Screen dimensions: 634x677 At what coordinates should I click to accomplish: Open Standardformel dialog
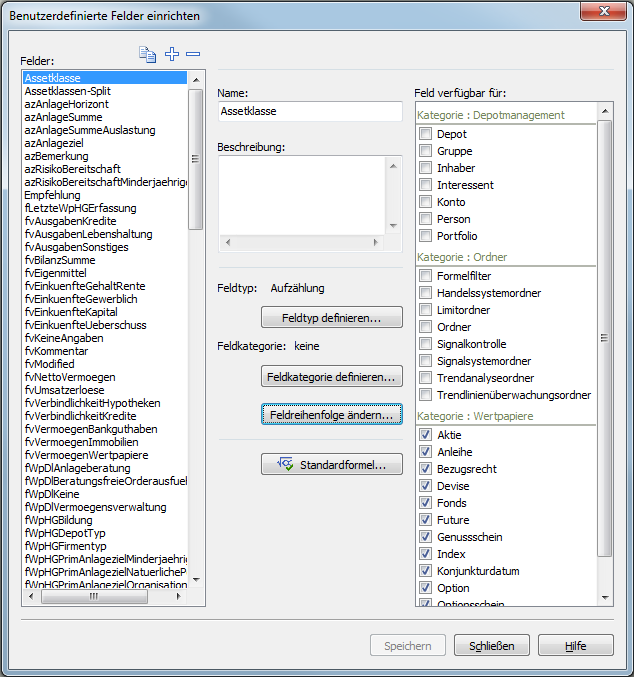coord(331,465)
